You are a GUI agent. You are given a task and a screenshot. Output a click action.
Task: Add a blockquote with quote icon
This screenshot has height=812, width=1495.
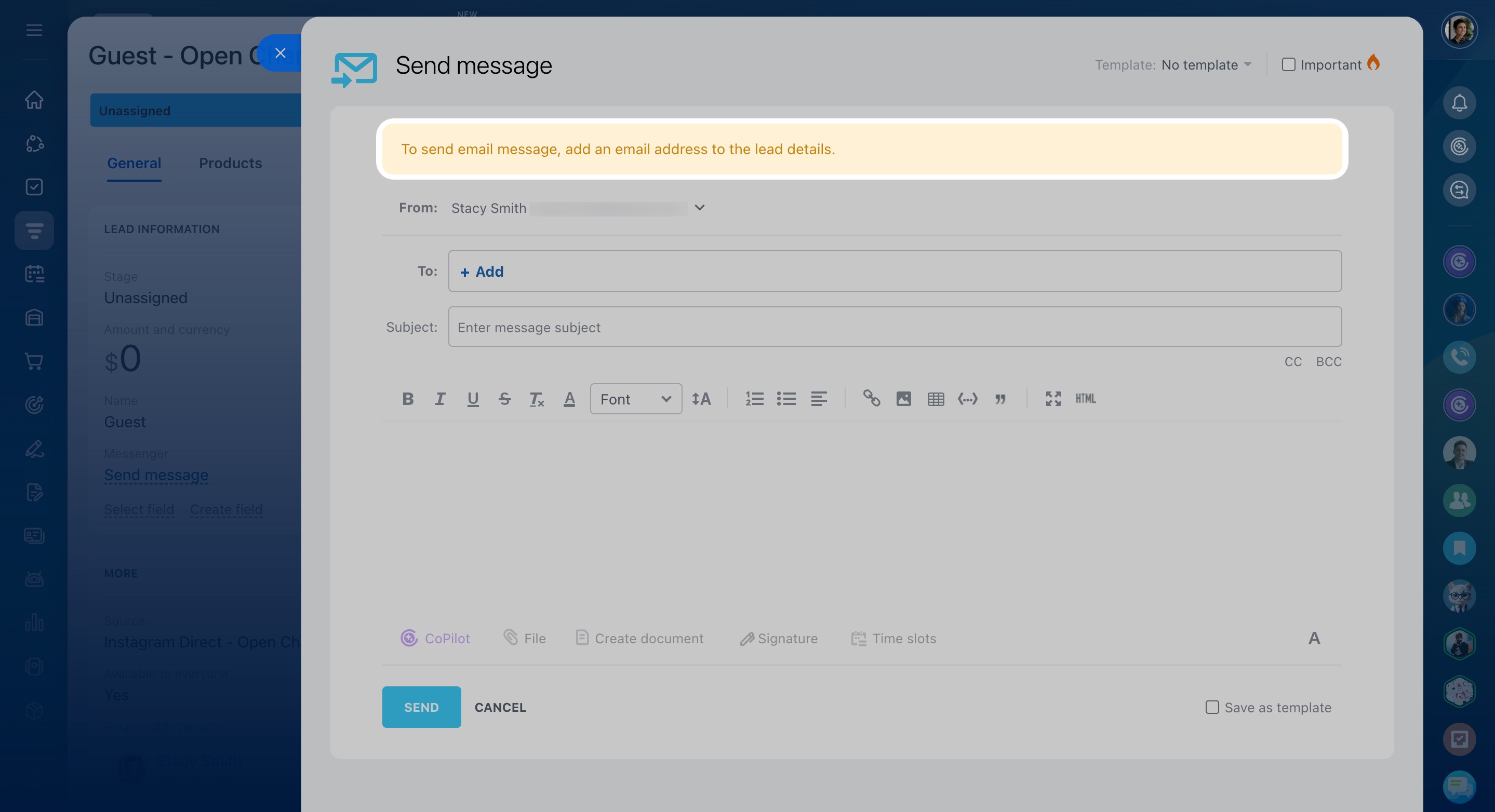click(x=1000, y=399)
